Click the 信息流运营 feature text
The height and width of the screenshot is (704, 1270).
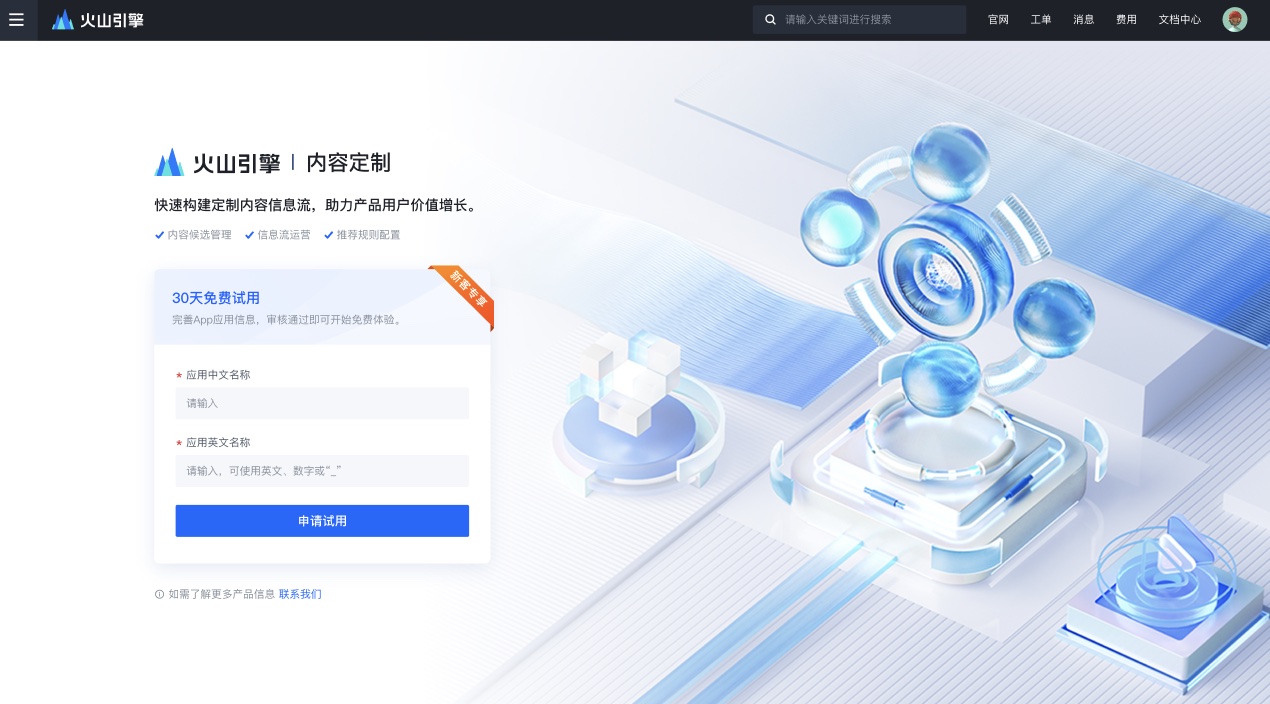[x=284, y=235]
